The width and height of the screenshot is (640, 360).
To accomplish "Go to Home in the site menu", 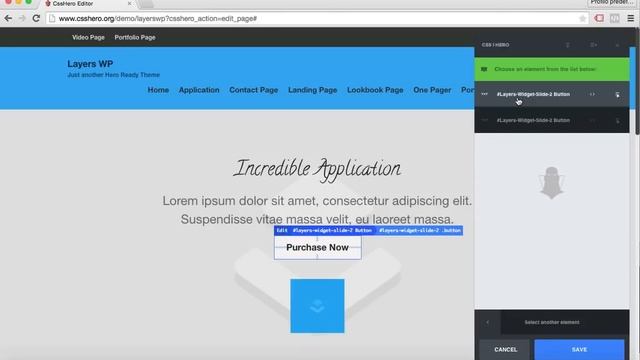I will pos(158,90).
